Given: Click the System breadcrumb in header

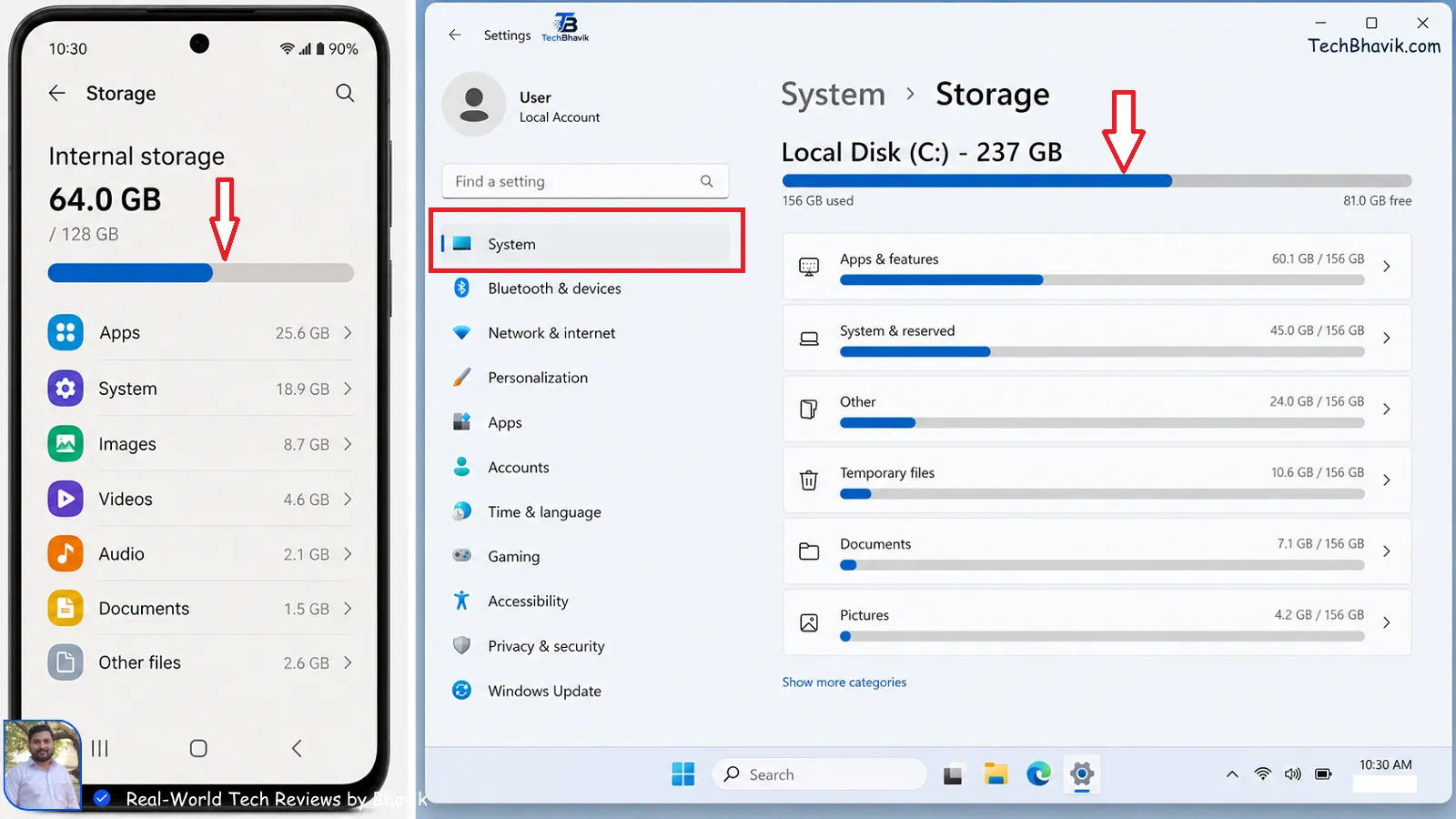Looking at the screenshot, I should (x=833, y=95).
